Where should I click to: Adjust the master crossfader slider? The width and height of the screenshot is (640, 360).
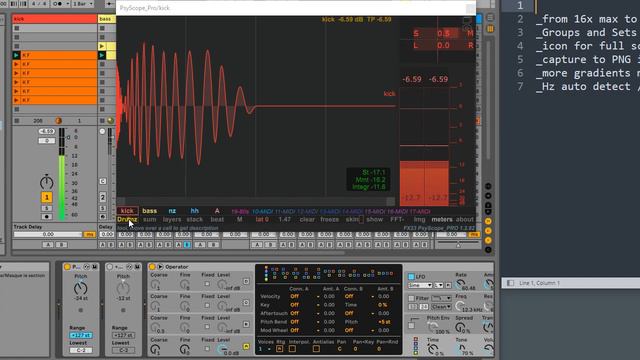click(x=458, y=244)
